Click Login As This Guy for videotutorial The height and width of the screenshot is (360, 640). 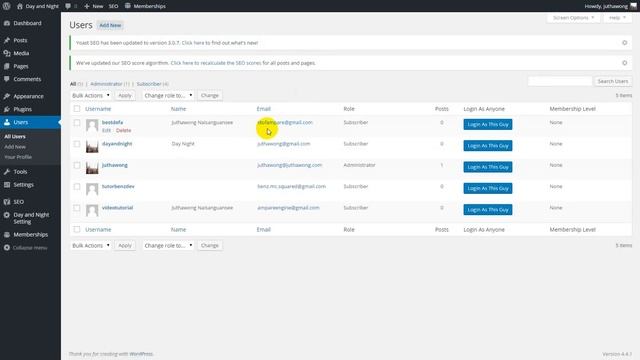coord(488,210)
